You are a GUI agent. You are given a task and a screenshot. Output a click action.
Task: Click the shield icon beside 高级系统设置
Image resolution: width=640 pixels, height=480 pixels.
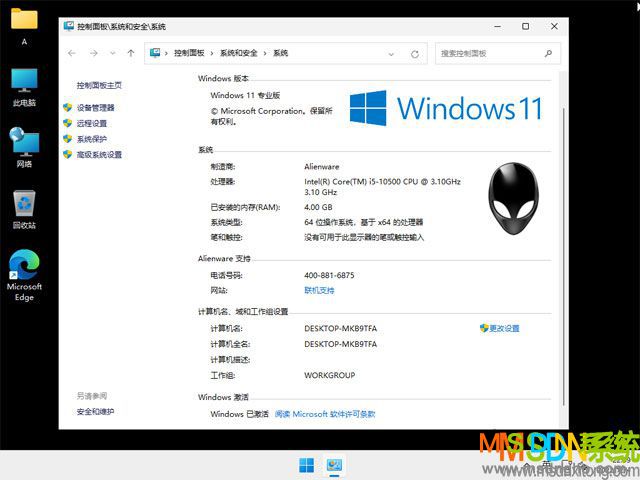tap(68, 154)
